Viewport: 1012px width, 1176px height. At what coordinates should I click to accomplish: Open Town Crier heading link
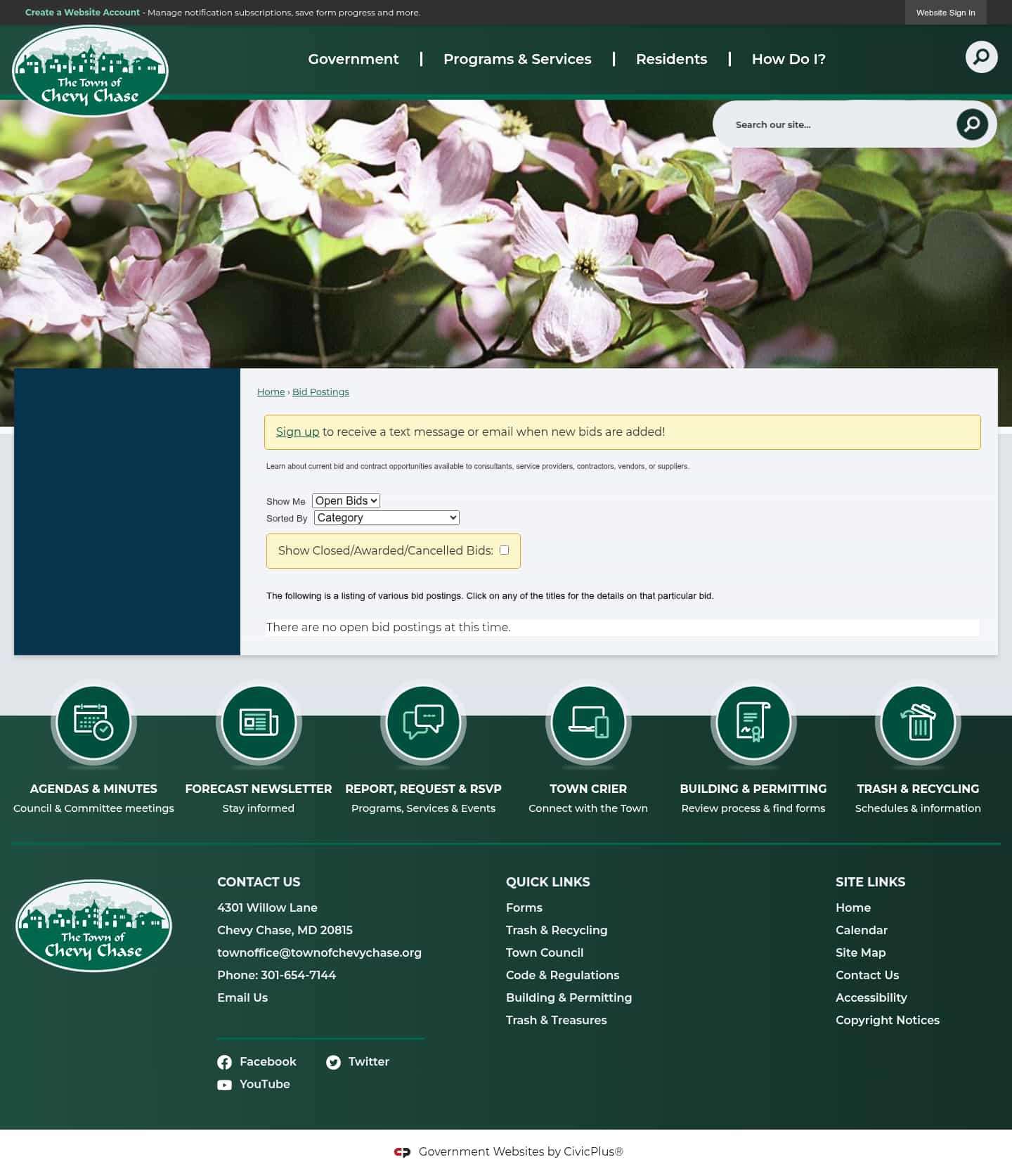tap(588, 789)
